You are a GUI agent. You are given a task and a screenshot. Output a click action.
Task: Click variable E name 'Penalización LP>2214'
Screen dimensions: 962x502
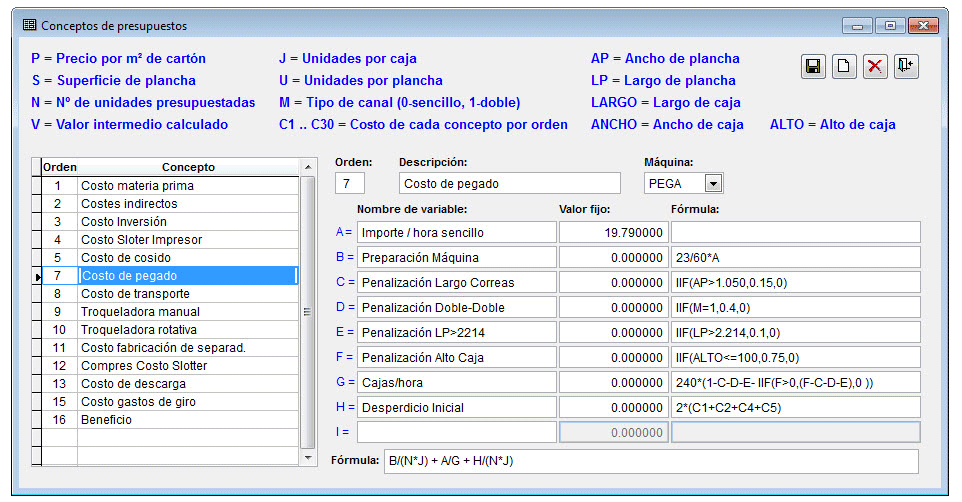click(456, 333)
